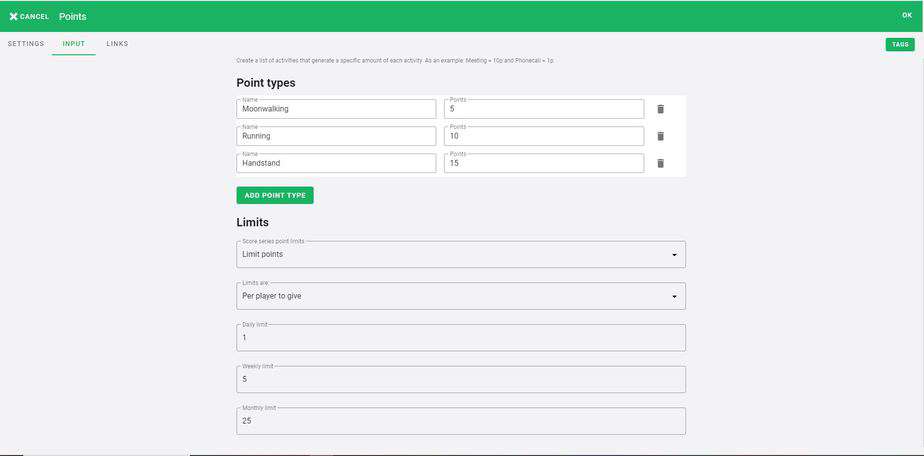This screenshot has width=924, height=456.
Task: Delete the Moonwalking point type via the trash icon
Action: (x=661, y=109)
